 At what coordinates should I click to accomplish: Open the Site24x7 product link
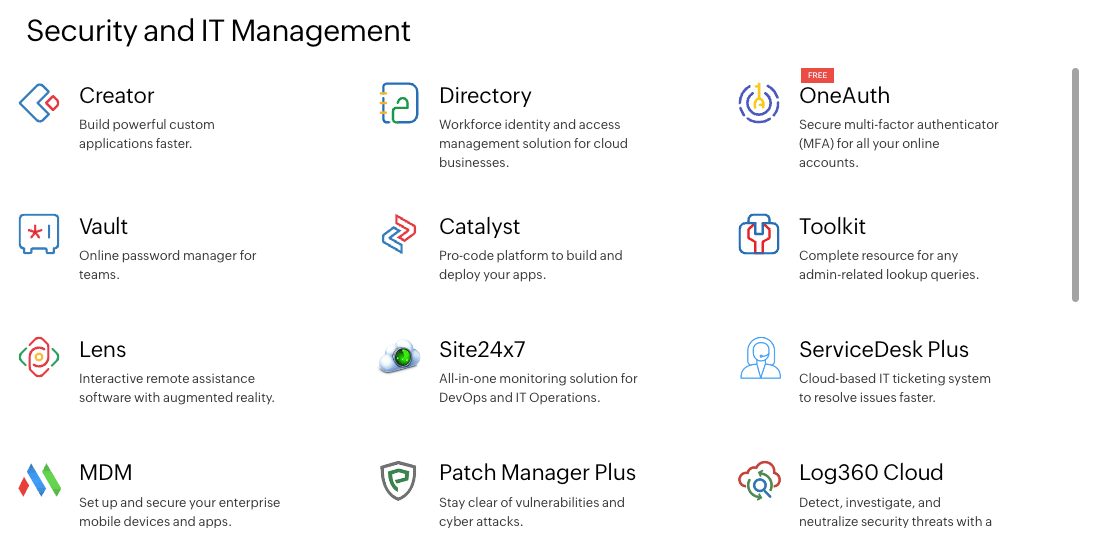pyautogui.click(x=482, y=349)
